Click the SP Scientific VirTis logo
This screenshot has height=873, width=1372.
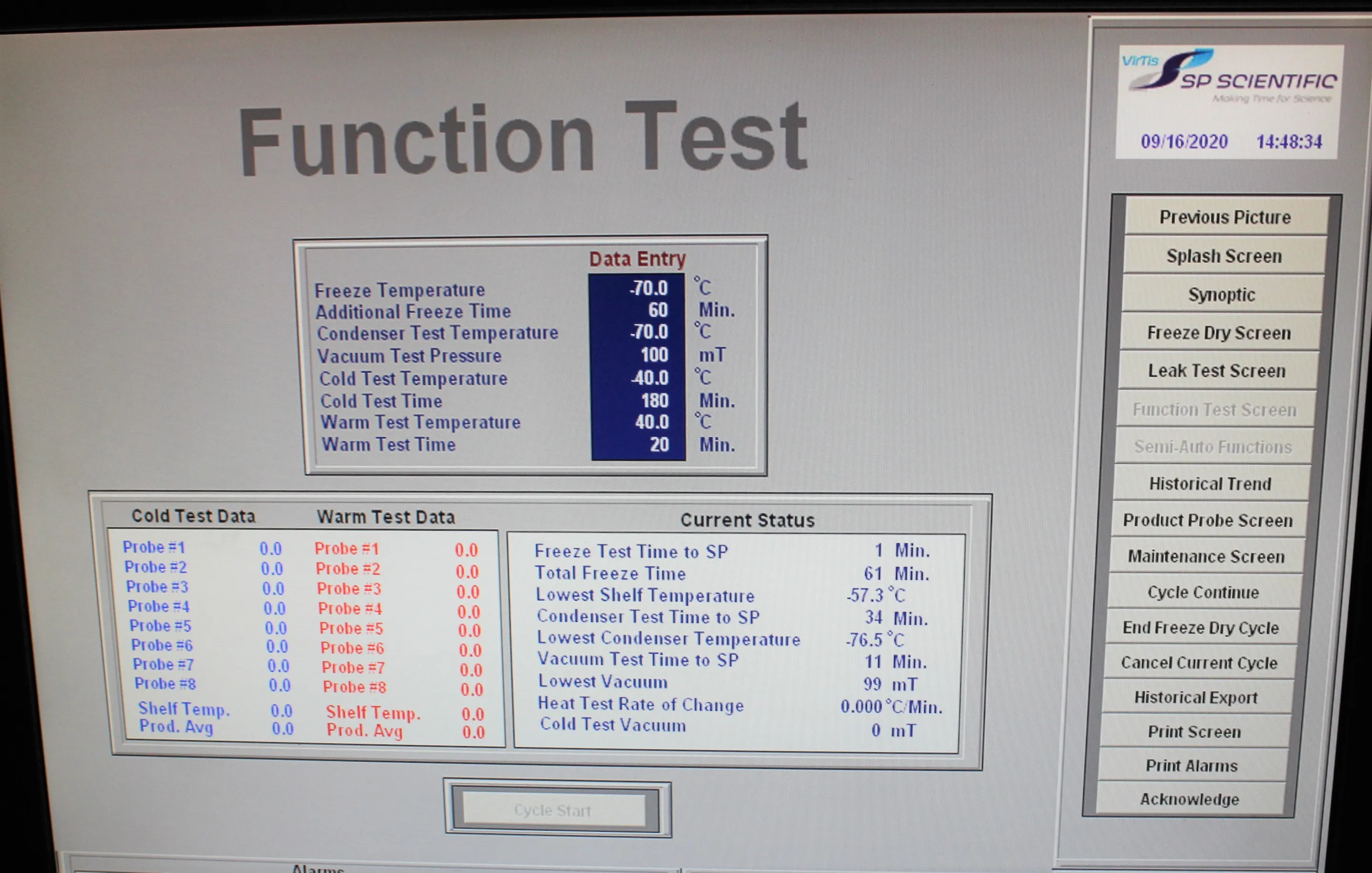[1229, 76]
